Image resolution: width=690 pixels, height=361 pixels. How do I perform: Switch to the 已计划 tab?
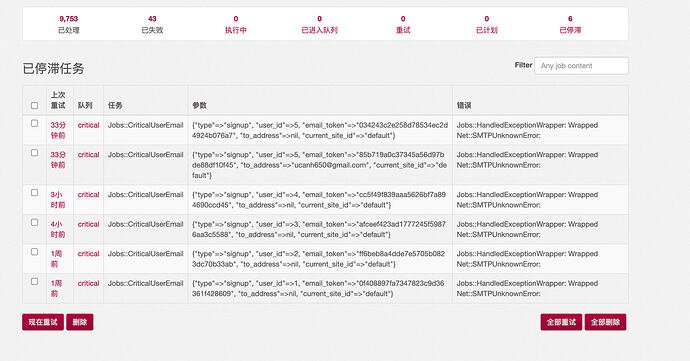click(487, 24)
